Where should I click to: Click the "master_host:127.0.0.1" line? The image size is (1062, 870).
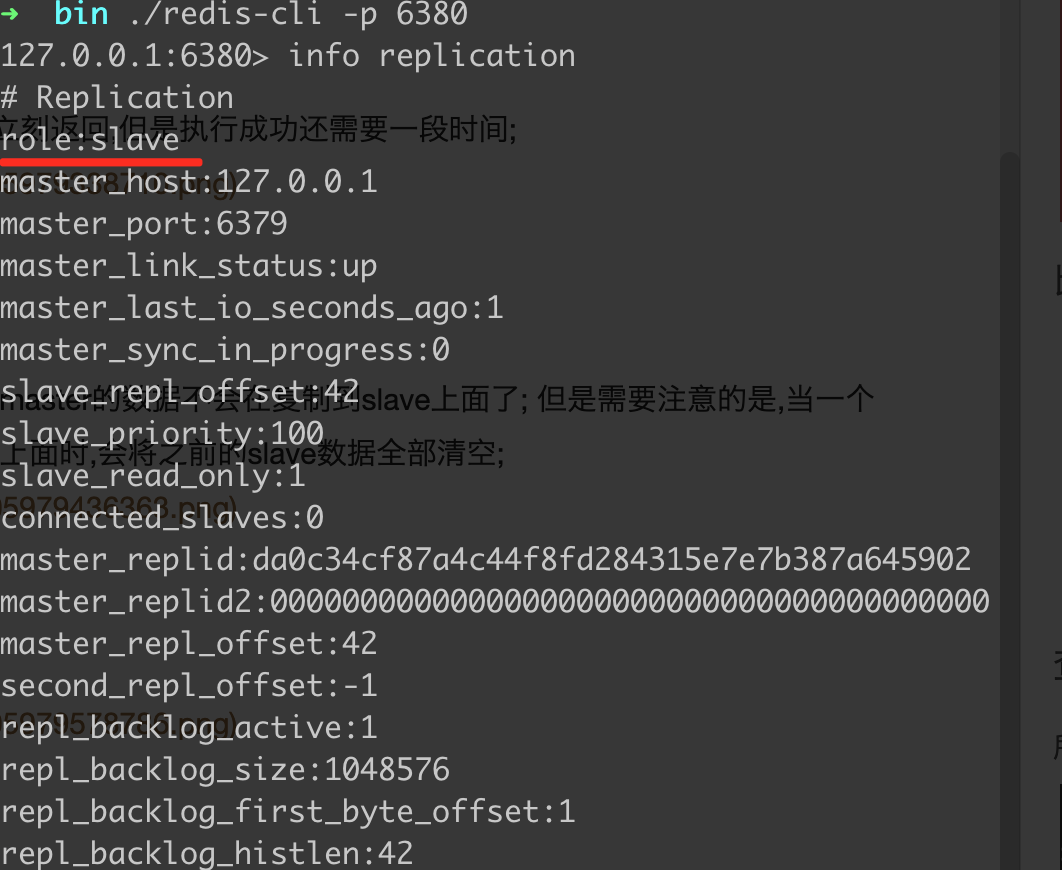[x=189, y=182]
